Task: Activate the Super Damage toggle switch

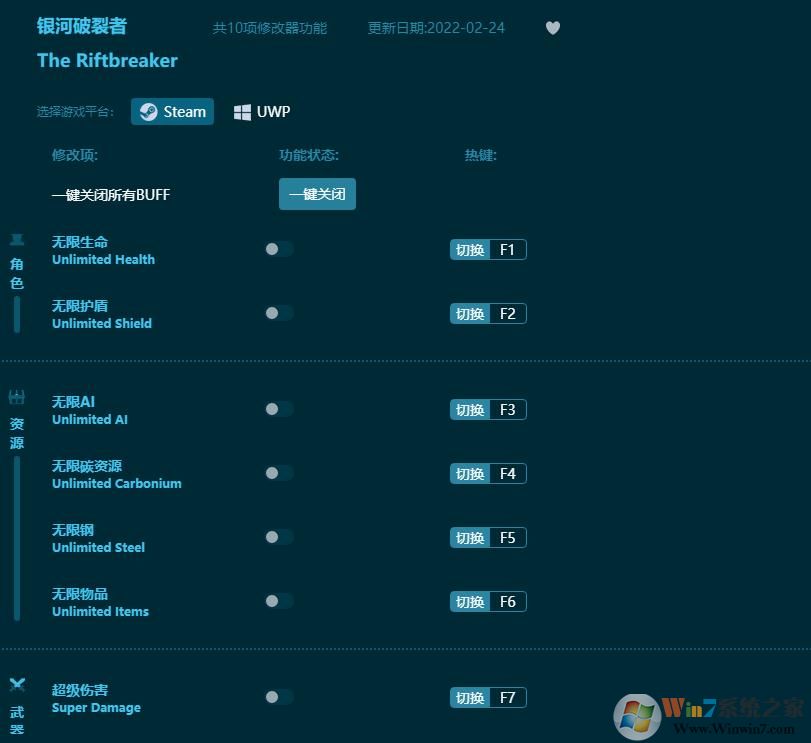Action: [279, 697]
